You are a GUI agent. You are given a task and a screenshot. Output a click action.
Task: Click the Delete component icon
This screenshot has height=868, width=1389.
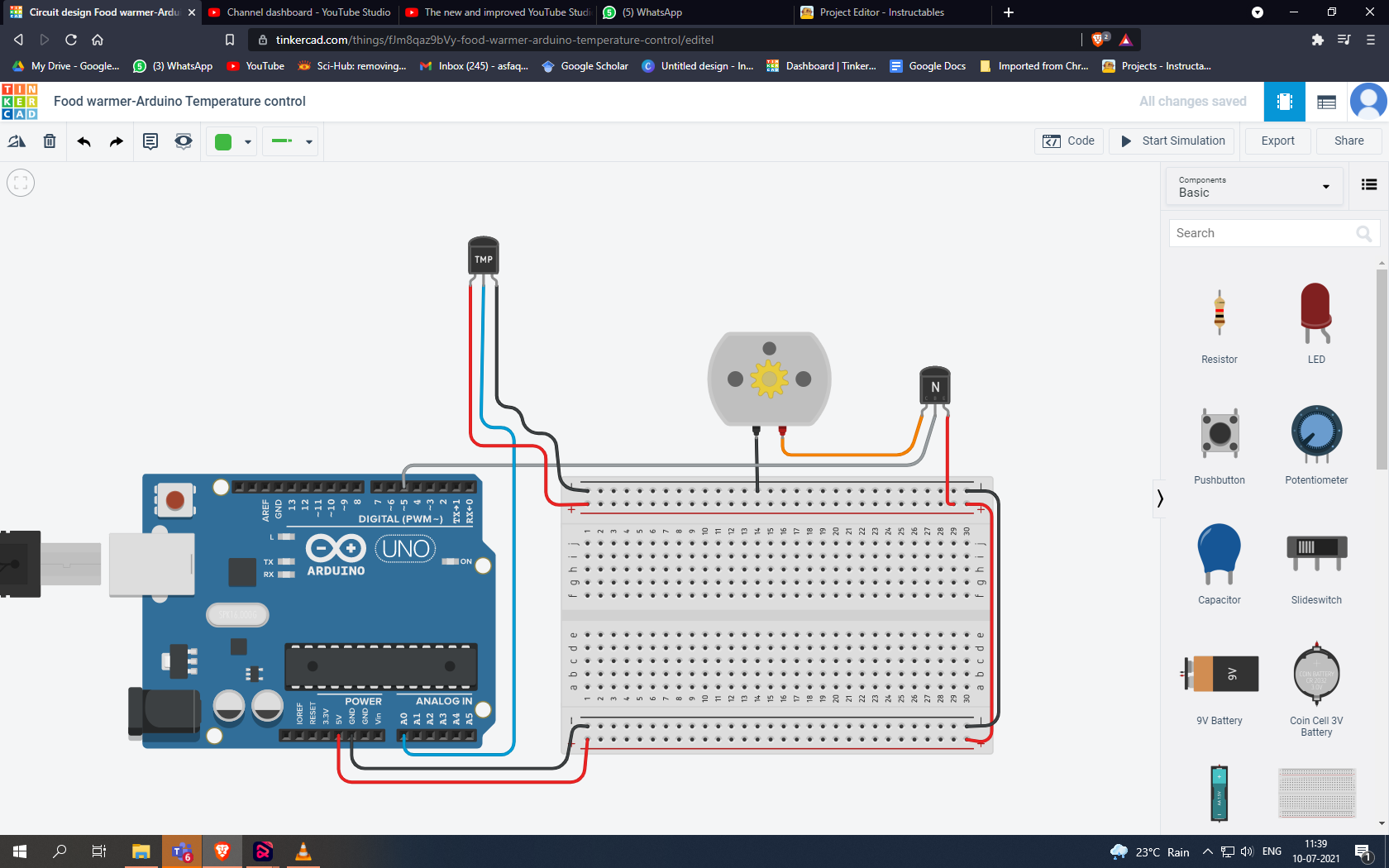49,141
